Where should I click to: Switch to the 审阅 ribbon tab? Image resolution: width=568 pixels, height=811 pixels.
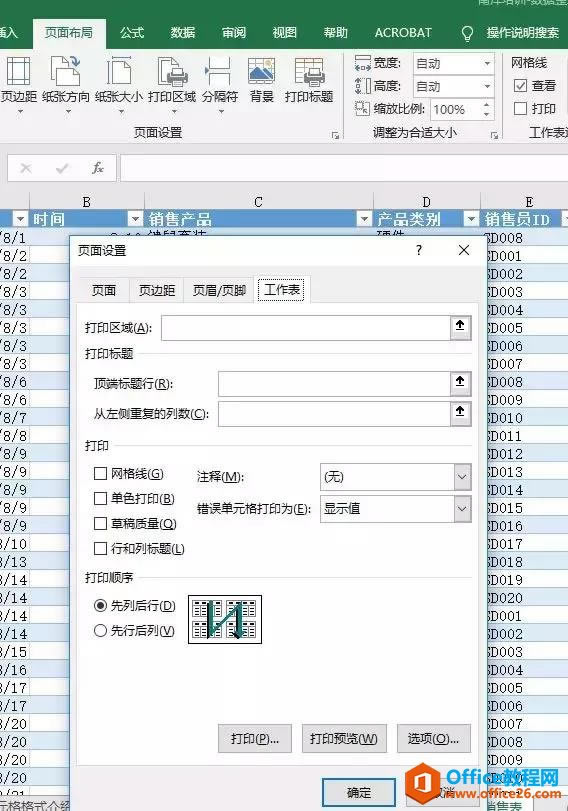234,33
